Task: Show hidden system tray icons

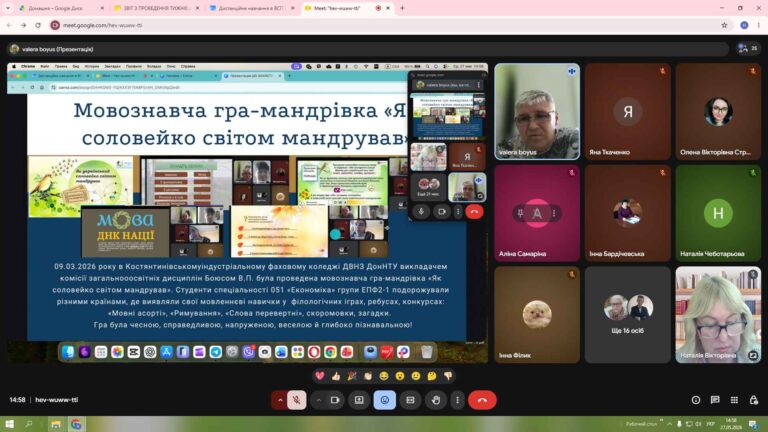Action: point(669,424)
